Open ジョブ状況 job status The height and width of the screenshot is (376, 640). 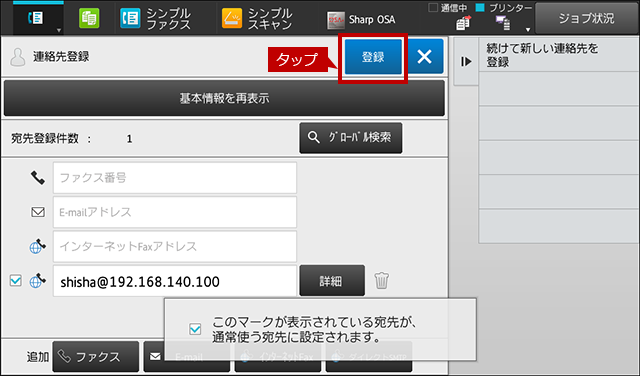click(x=587, y=18)
